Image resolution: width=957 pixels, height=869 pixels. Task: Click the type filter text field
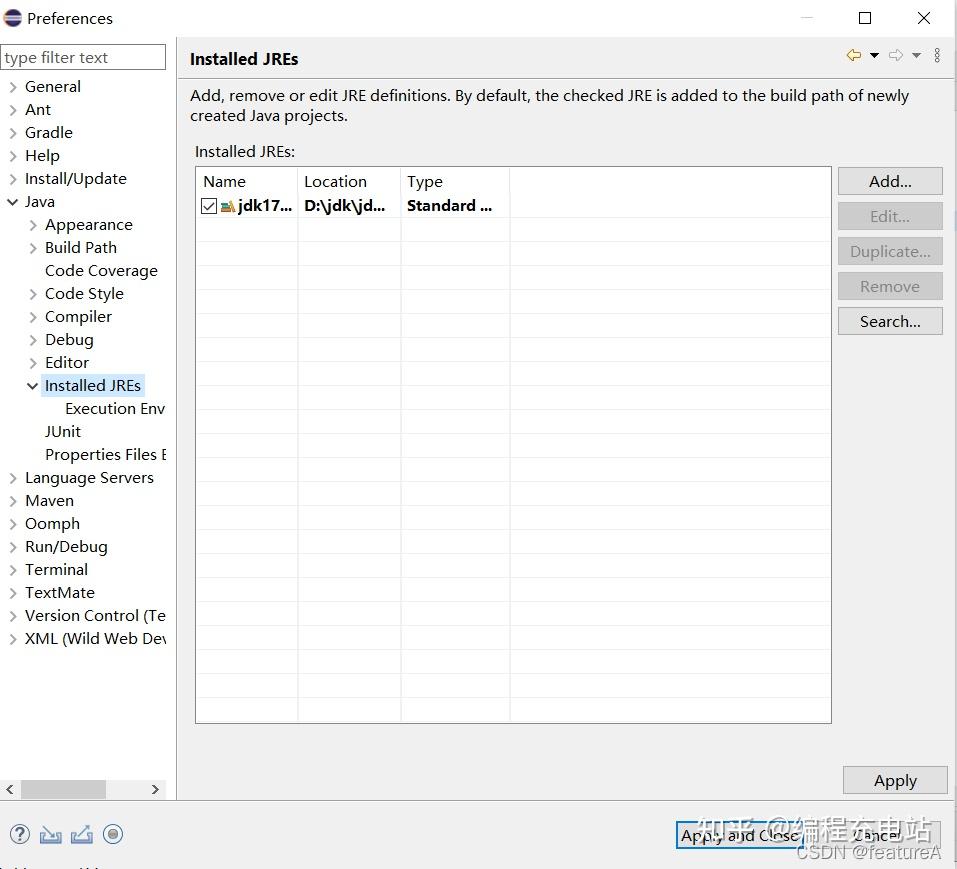[x=83, y=57]
